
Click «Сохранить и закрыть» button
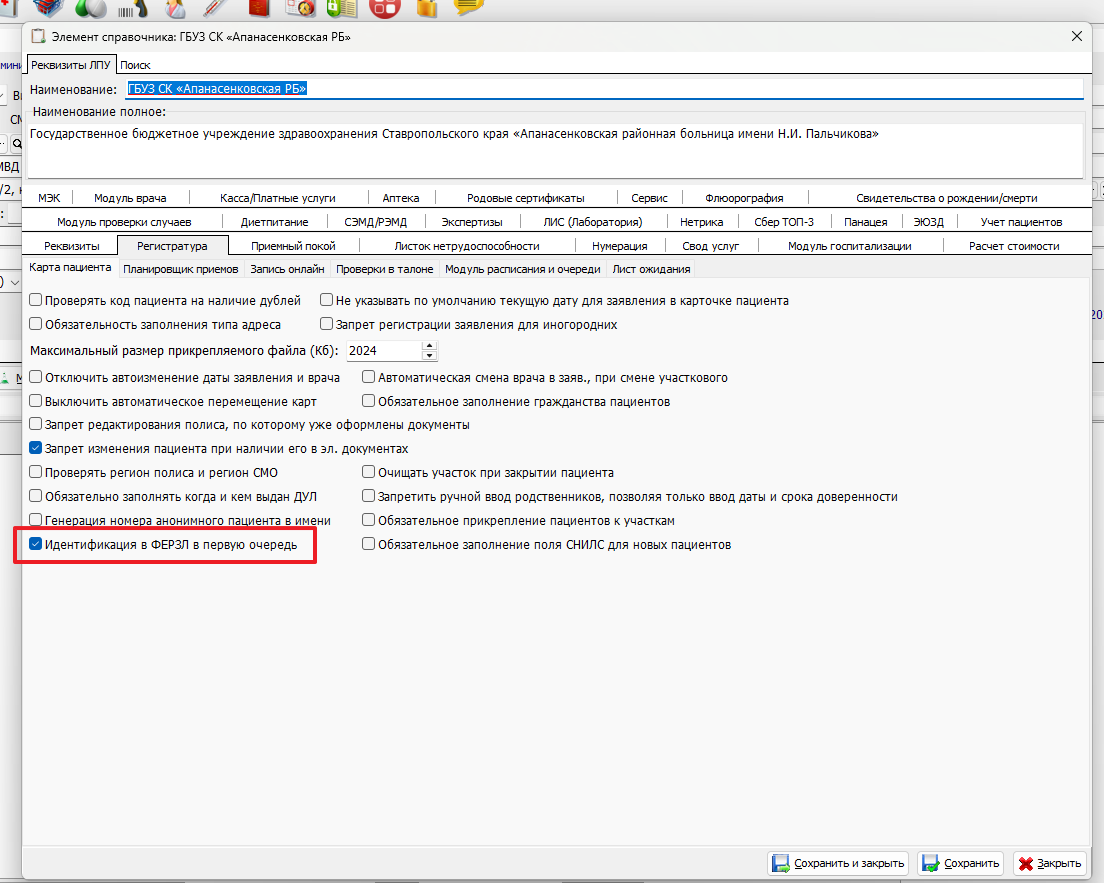[x=838, y=863]
